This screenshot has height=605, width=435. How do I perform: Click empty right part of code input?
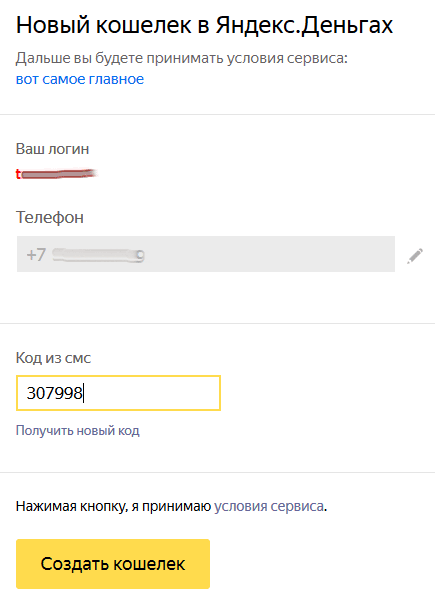pos(152,393)
